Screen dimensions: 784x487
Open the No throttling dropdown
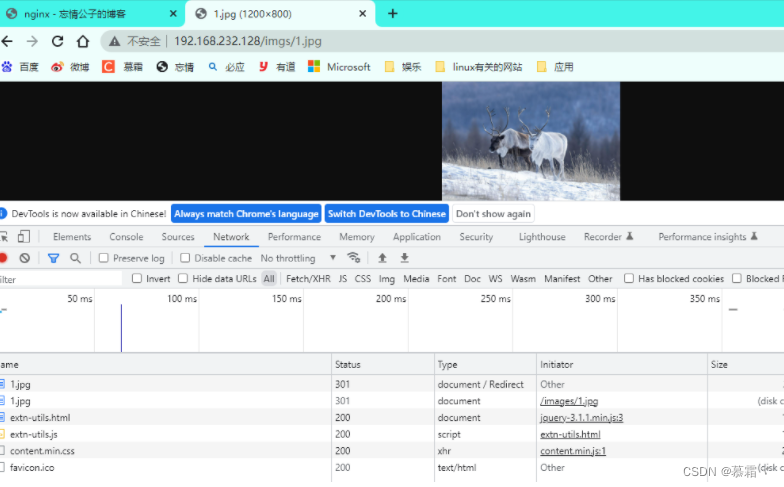pyautogui.click(x=298, y=258)
